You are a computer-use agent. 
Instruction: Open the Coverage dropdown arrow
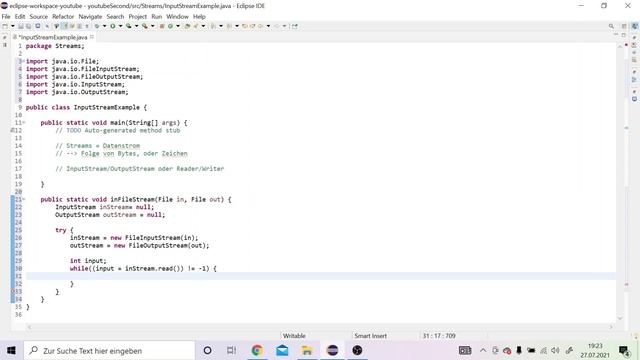pyautogui.click(x=136, y=26)
